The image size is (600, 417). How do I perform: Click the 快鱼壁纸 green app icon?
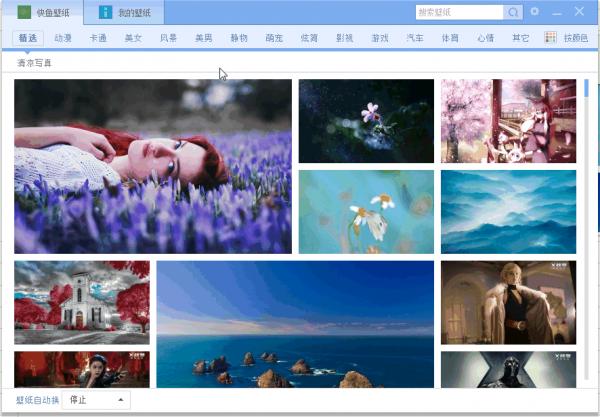[x=24, y=12]
